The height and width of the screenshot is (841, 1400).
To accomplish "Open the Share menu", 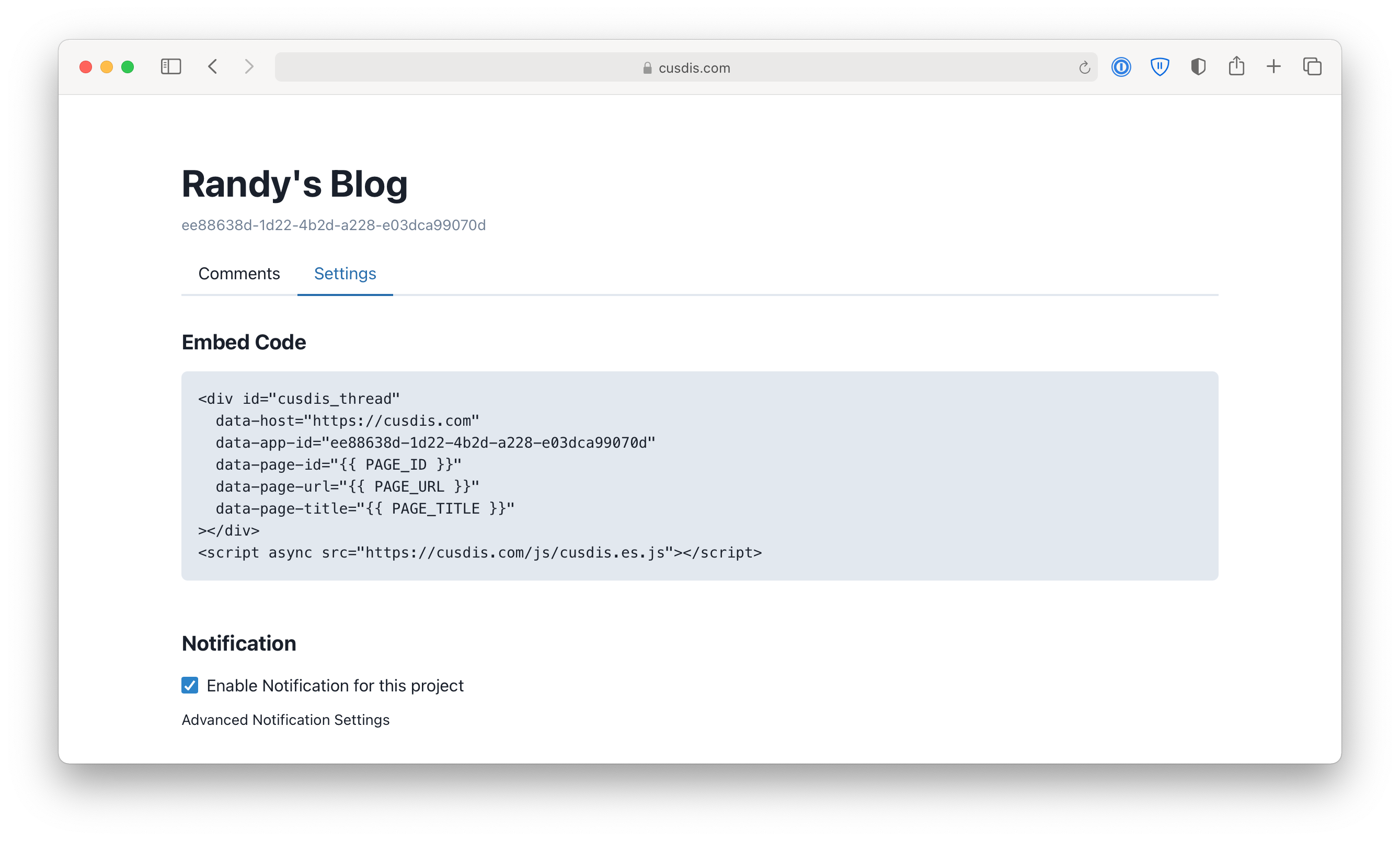I will coord(1236,66).
